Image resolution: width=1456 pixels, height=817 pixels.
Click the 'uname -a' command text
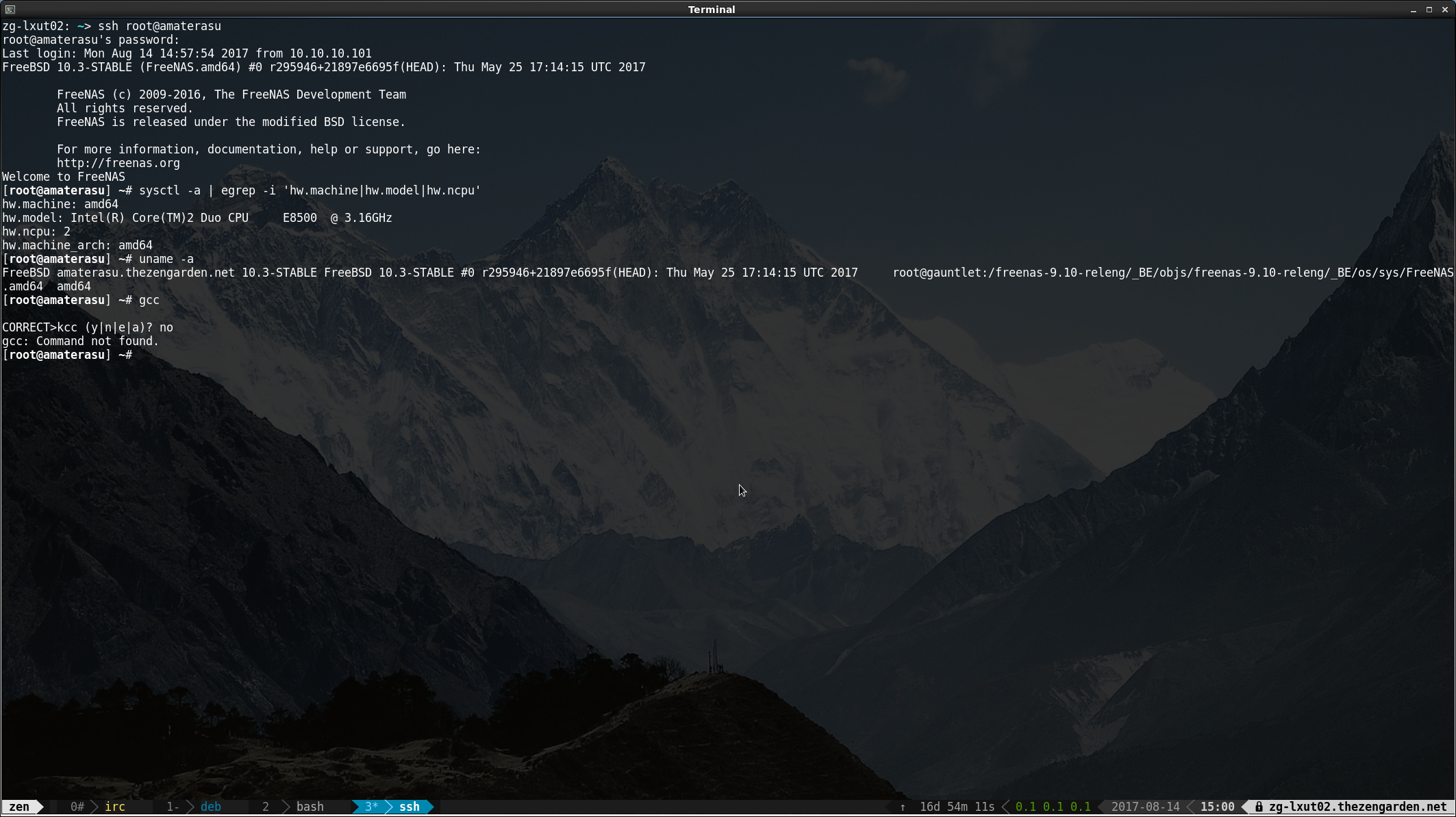coord(166,259)
